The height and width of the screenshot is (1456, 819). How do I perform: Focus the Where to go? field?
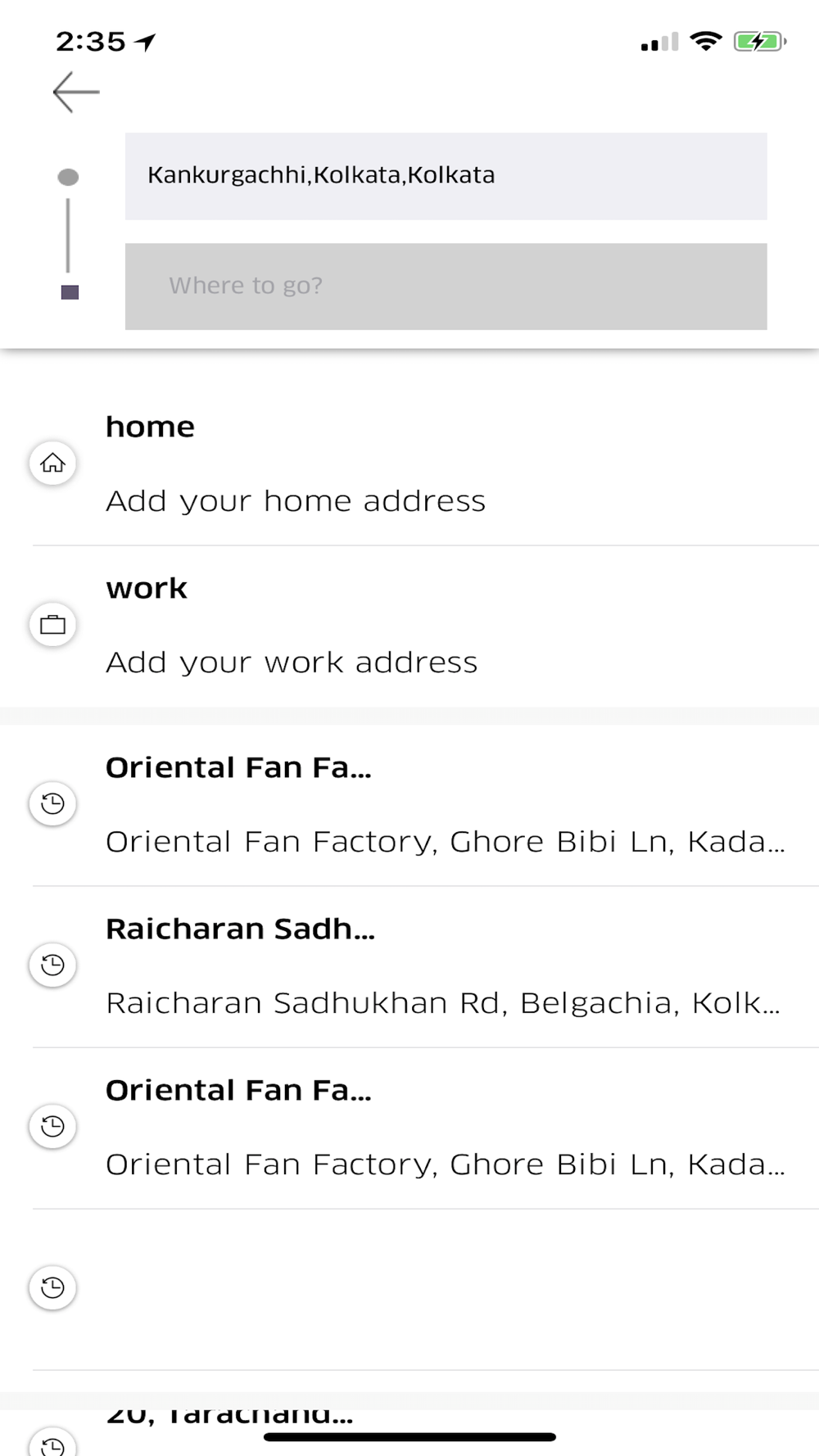(446, 287)
